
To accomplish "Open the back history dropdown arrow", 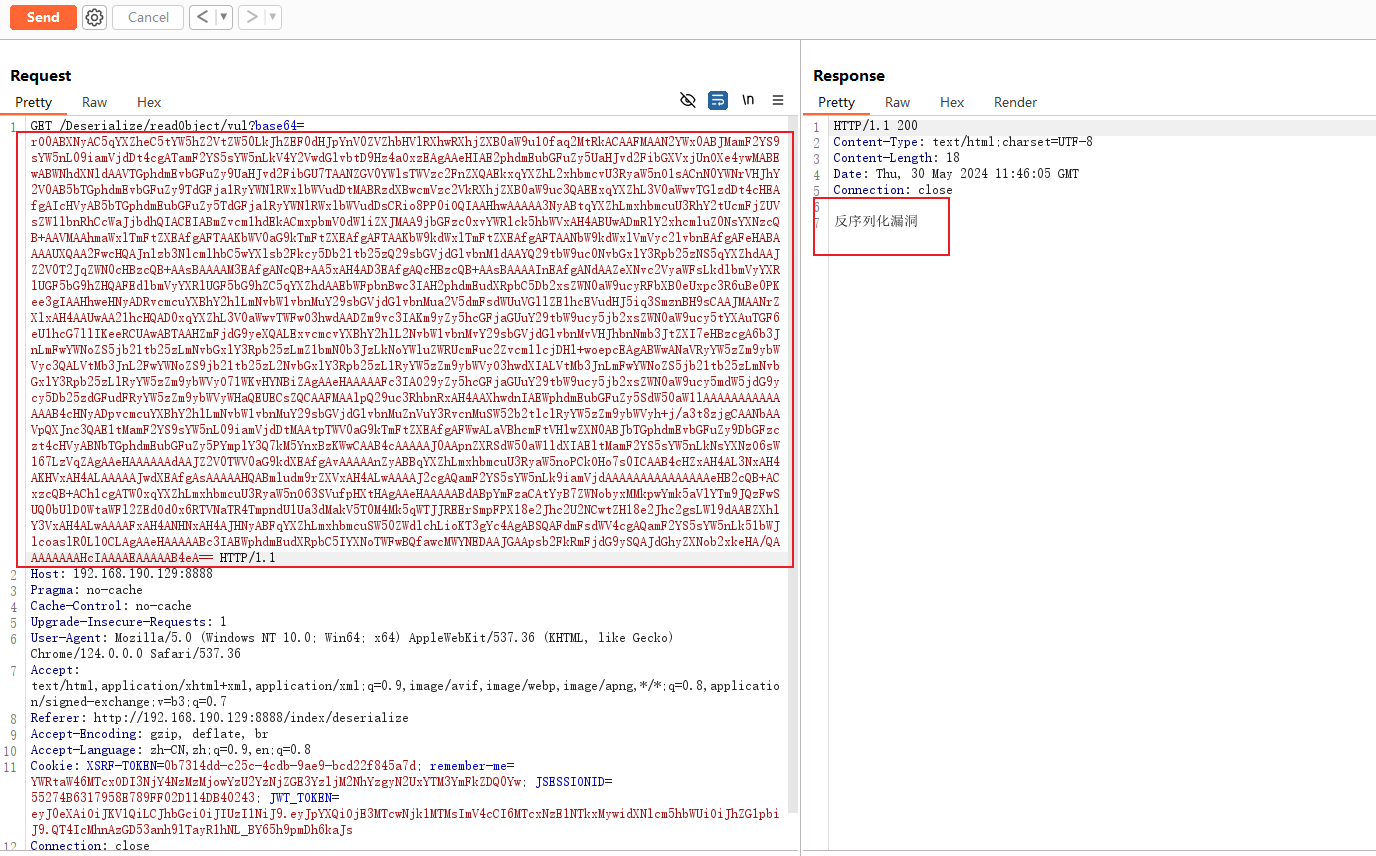I will [224, 17].
